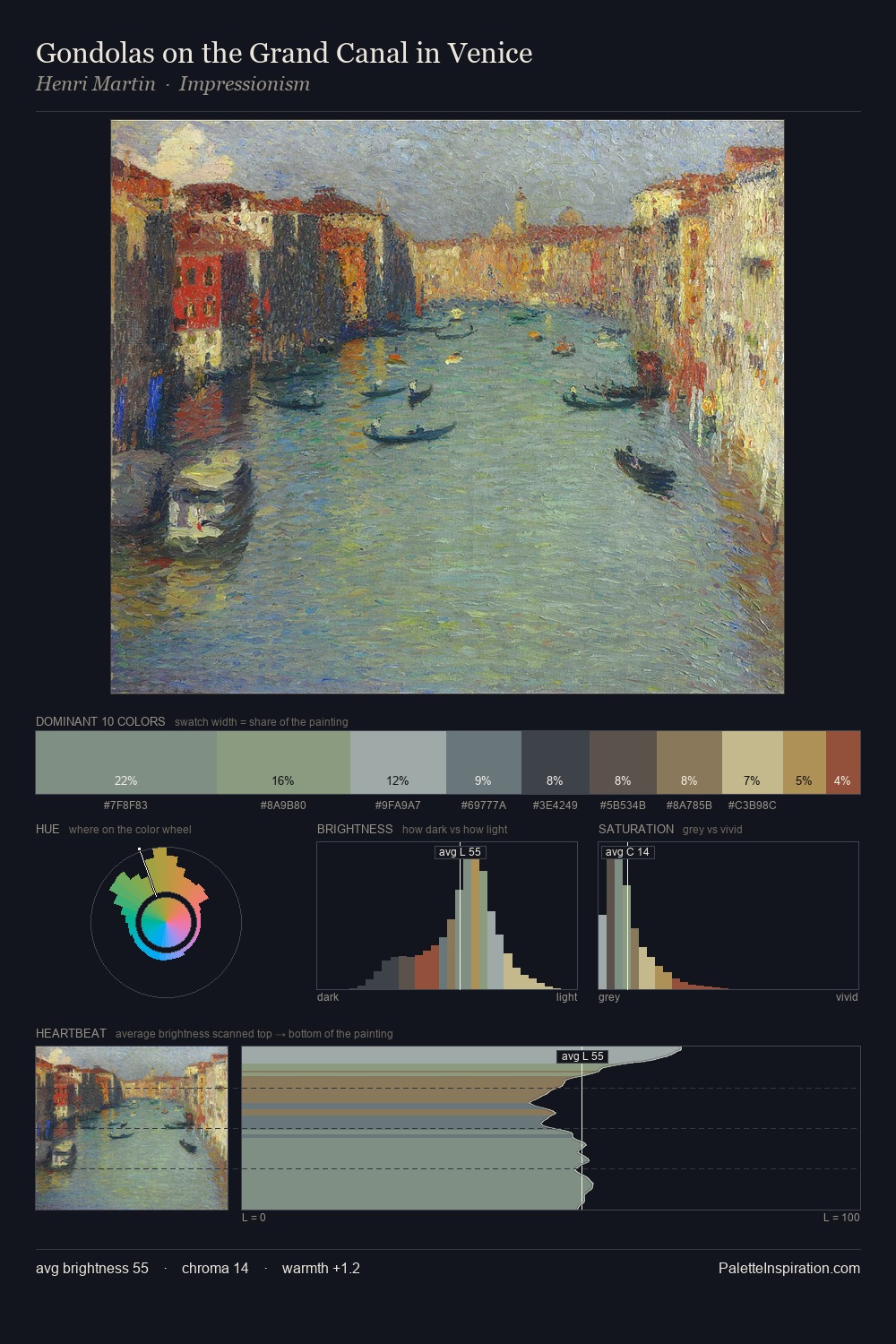
Task: Click the 22% grey-green color swatch
Action: [x=126, y=762]
